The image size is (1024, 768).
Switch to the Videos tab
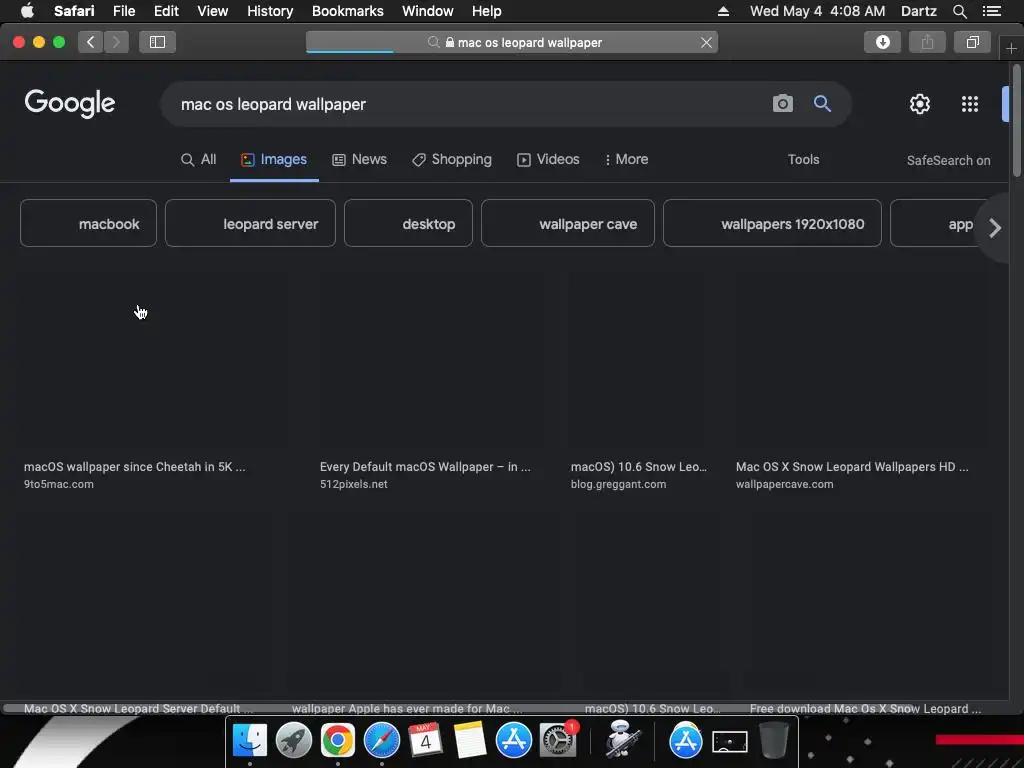tap(548, 159)
